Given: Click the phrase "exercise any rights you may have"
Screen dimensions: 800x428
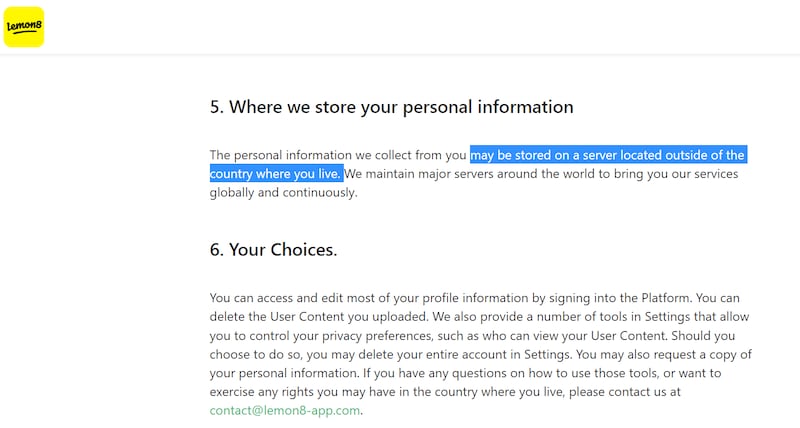Looking at the screenshot, I should point(310,391).
